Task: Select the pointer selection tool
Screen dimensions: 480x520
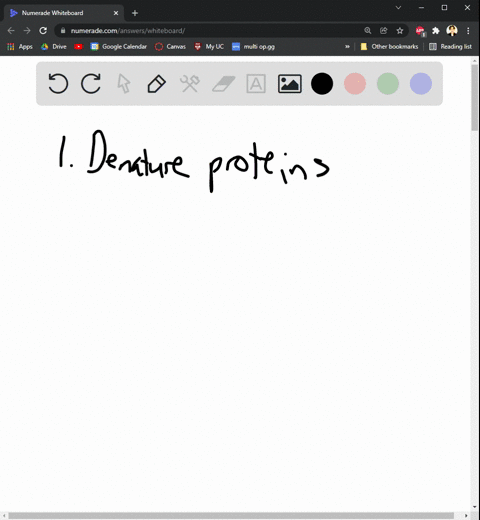Action: point(124,83)
